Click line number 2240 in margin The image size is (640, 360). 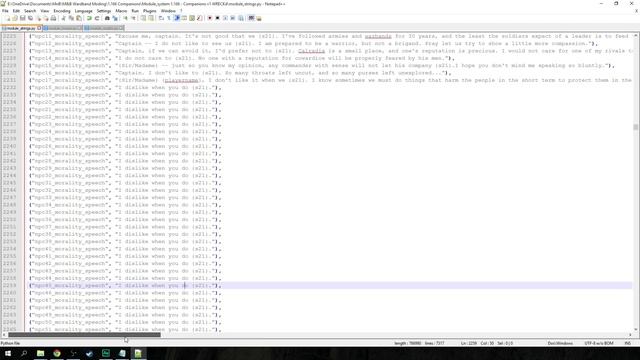point(10,146)
